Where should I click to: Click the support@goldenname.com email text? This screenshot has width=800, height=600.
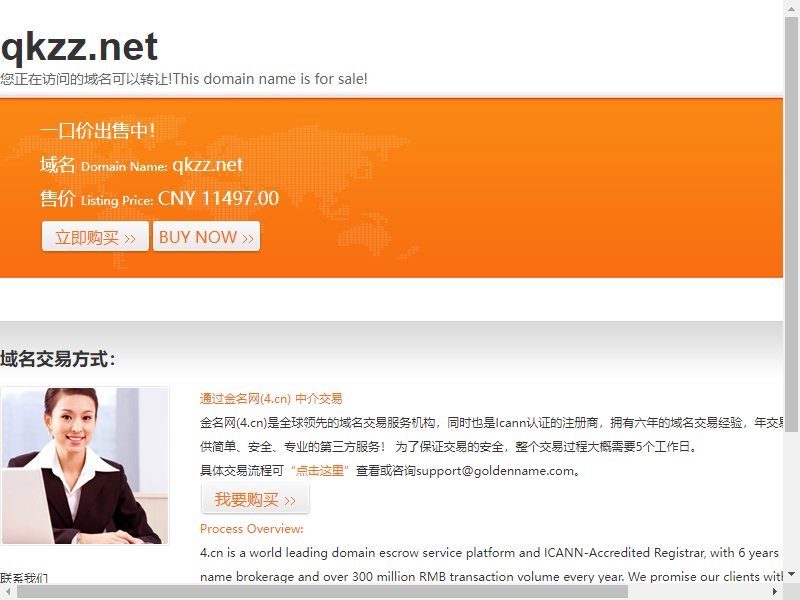click(495, 470)
